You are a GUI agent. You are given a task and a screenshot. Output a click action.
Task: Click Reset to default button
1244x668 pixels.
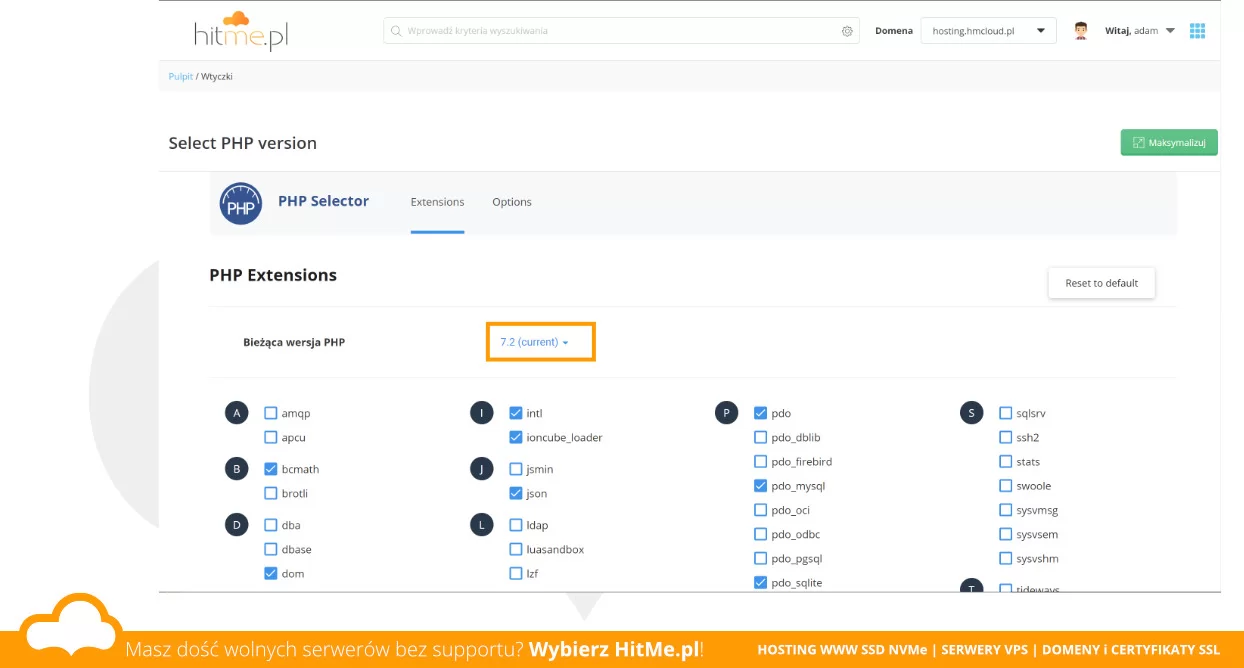[1101, 283]
